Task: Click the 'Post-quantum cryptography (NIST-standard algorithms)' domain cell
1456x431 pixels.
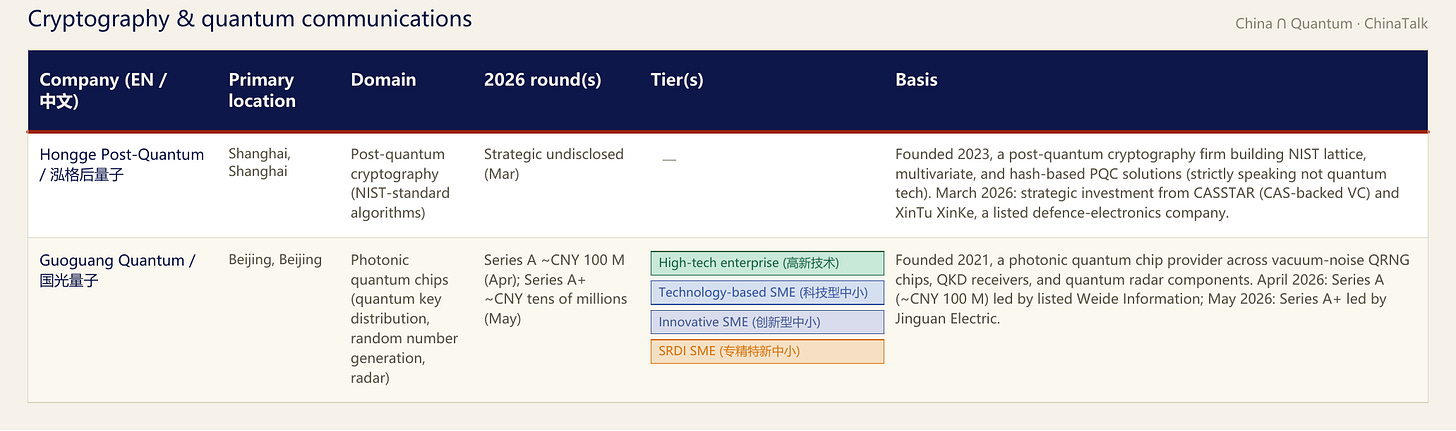Action: click(x=400, y=183)
